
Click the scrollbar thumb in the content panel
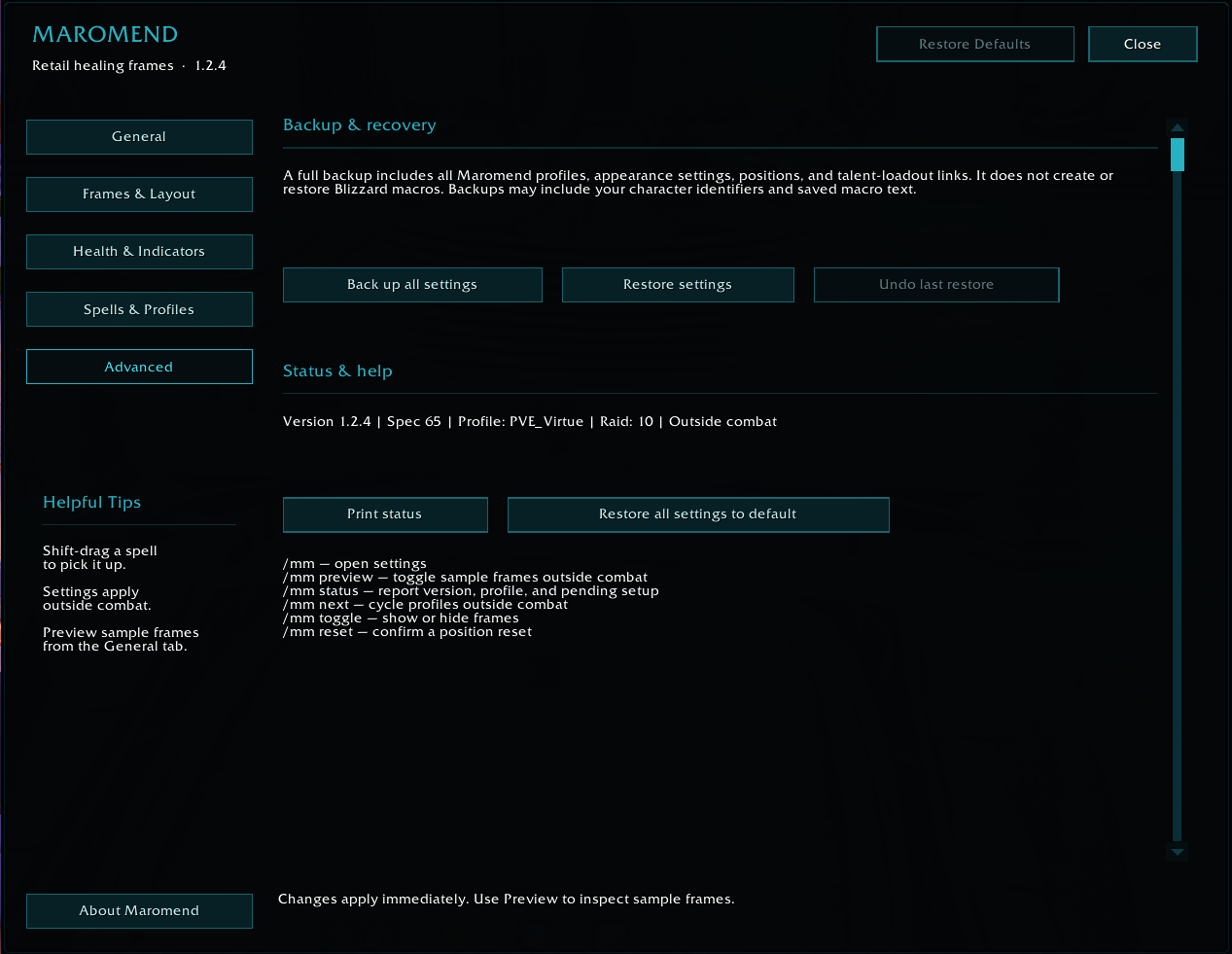[x=1178, y=155]
